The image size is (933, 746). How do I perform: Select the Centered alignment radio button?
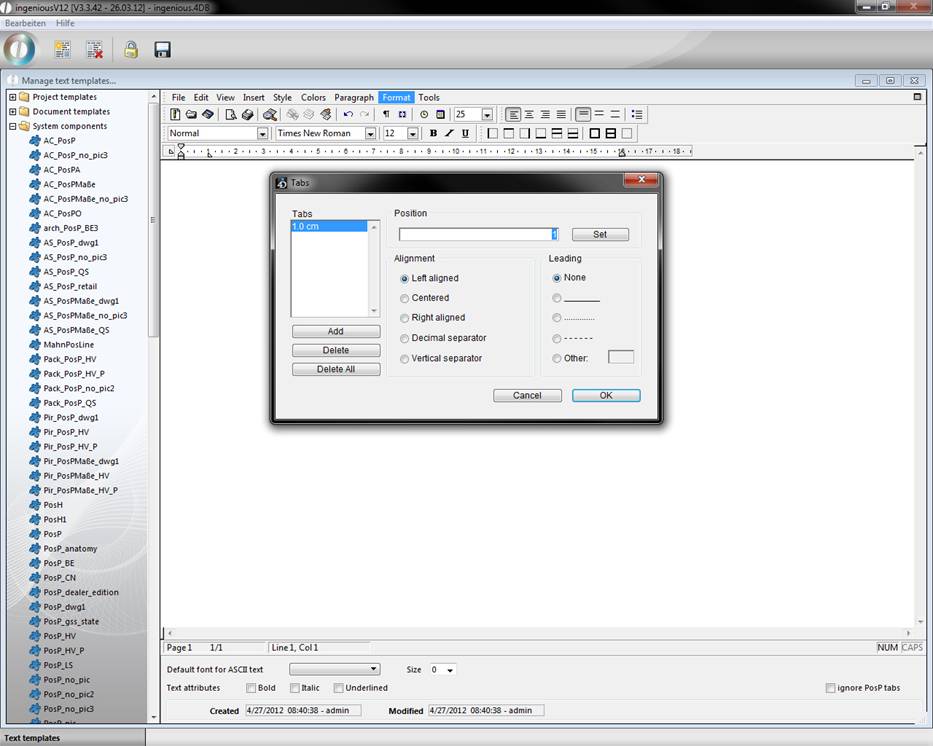pyautogui.click(x=404, y=298)
